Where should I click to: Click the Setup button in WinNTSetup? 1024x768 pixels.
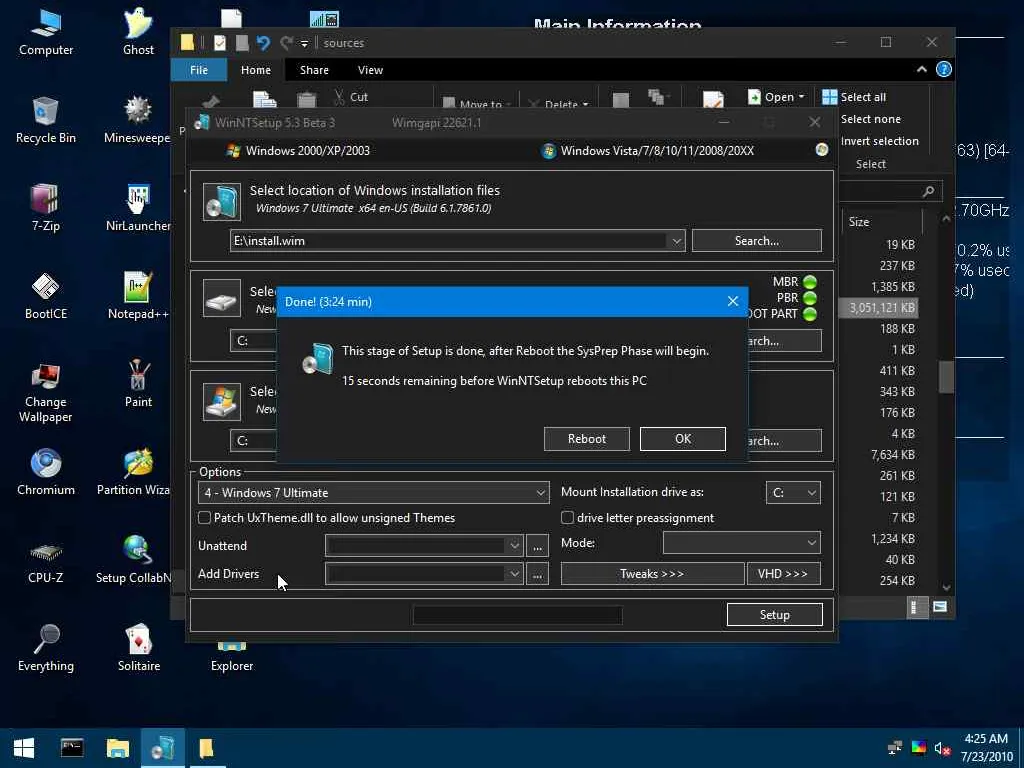coord(775,615)
